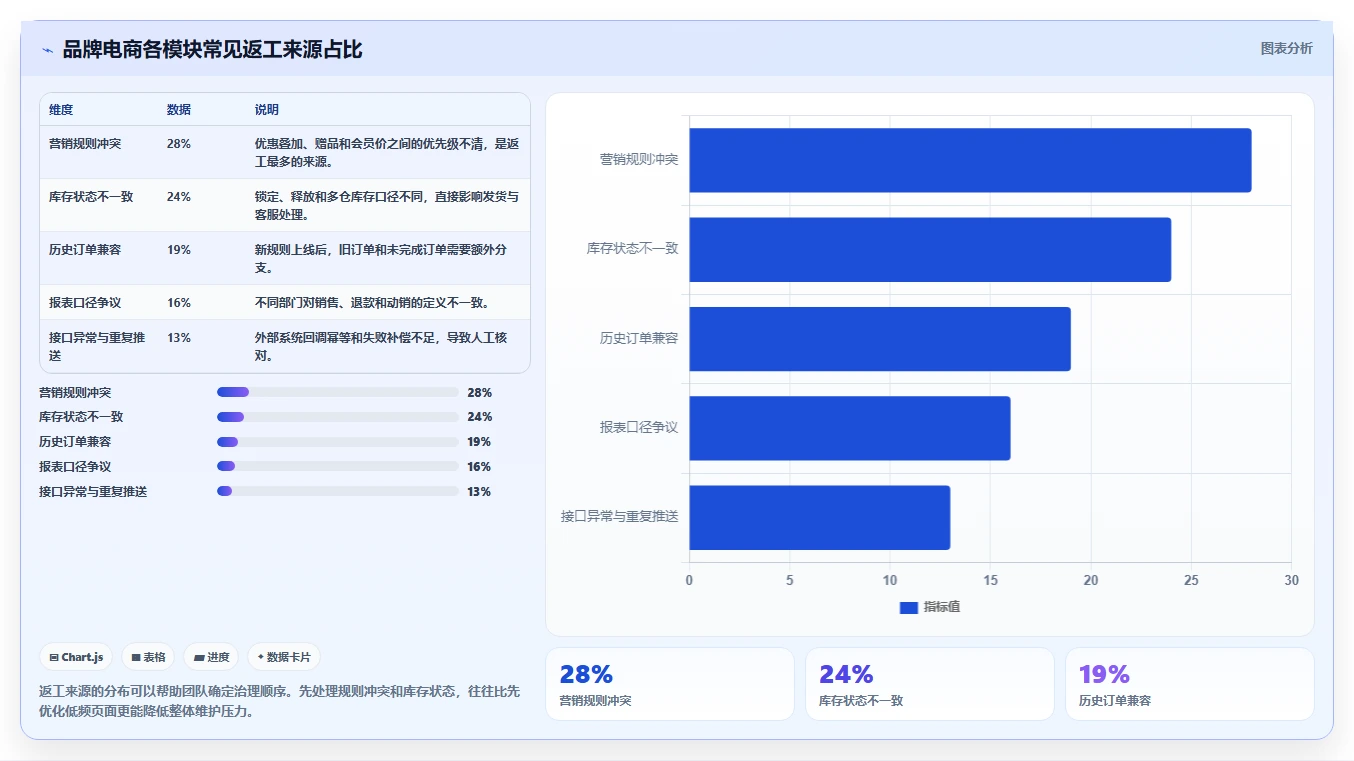This screenshot has width=1354, height=761.
Task: Click the summary paragraph starting 返工来源的分布
Action: tap(279, 701)
